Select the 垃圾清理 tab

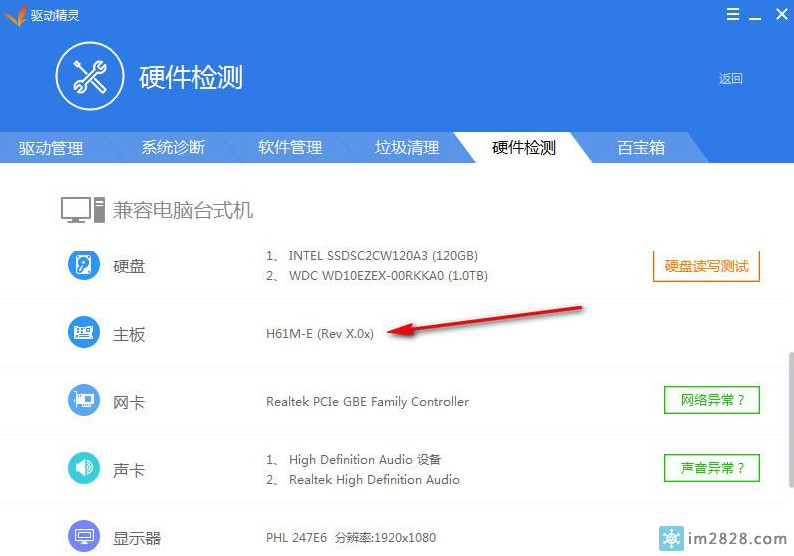(407, 148)
